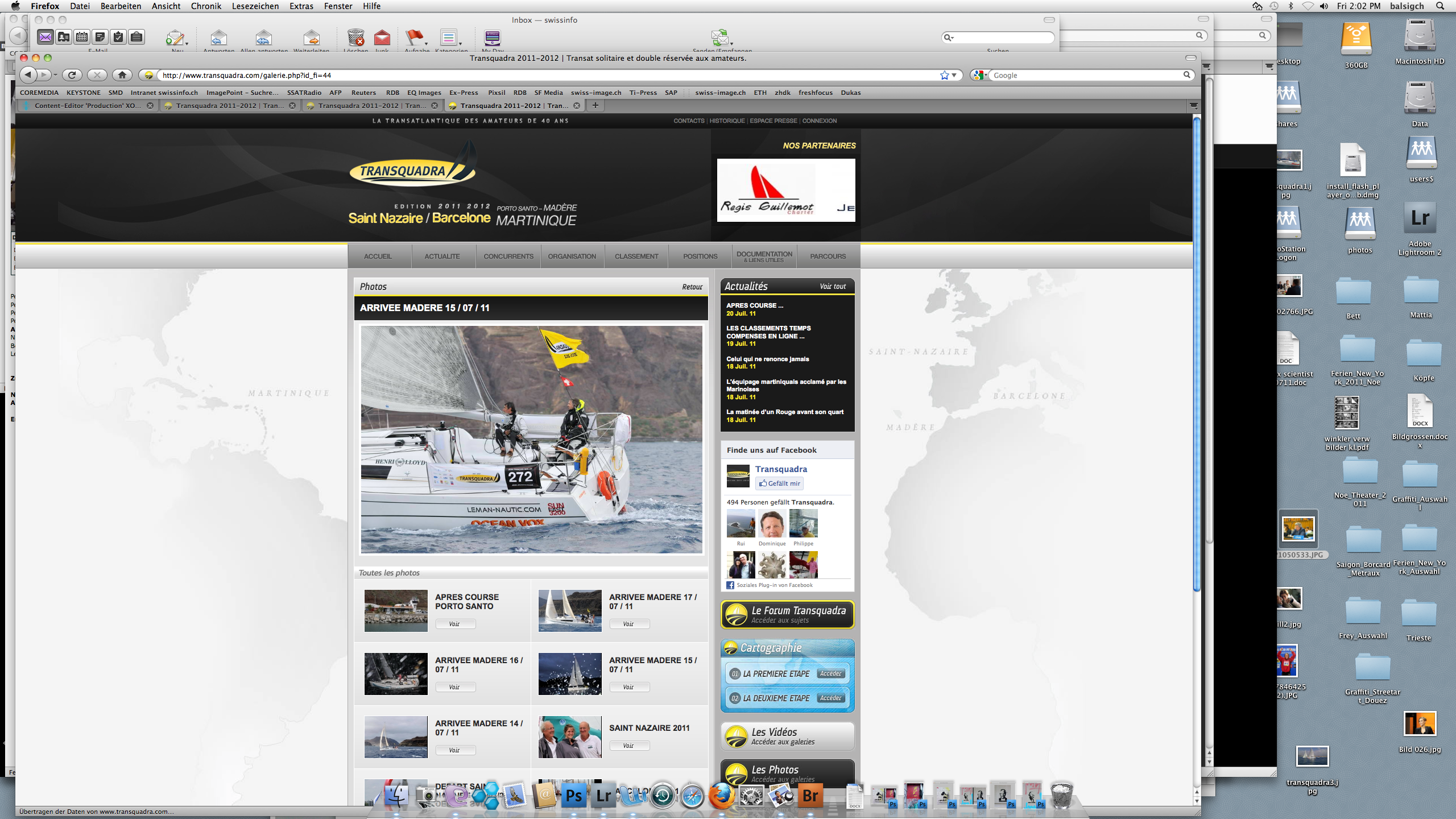Screen dimensions: 1456x819
Task: Click the Facebook Gefällt mir like button
Action: click(x=779, y=483)
